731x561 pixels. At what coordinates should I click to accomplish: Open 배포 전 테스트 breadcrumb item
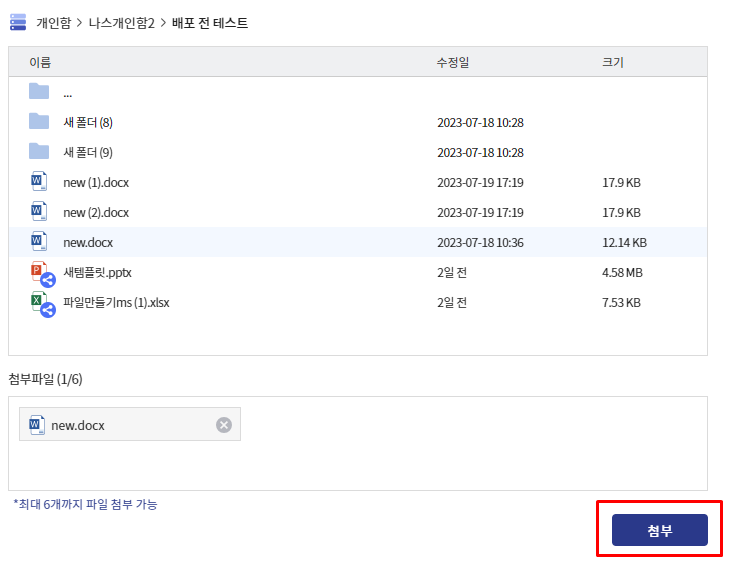click(210, 22)
